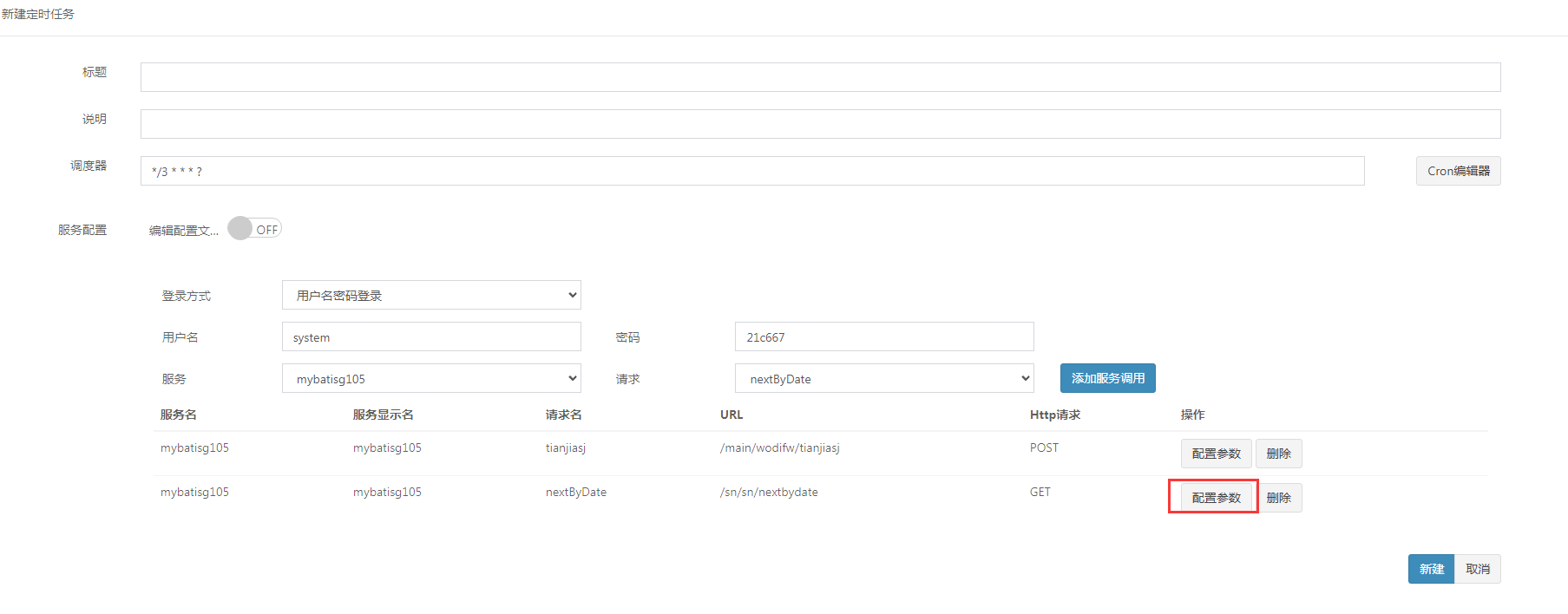The height and width of the screenshot is (614, 1568).
Task: Click the GET method cell
Action: coord(1040,493)
